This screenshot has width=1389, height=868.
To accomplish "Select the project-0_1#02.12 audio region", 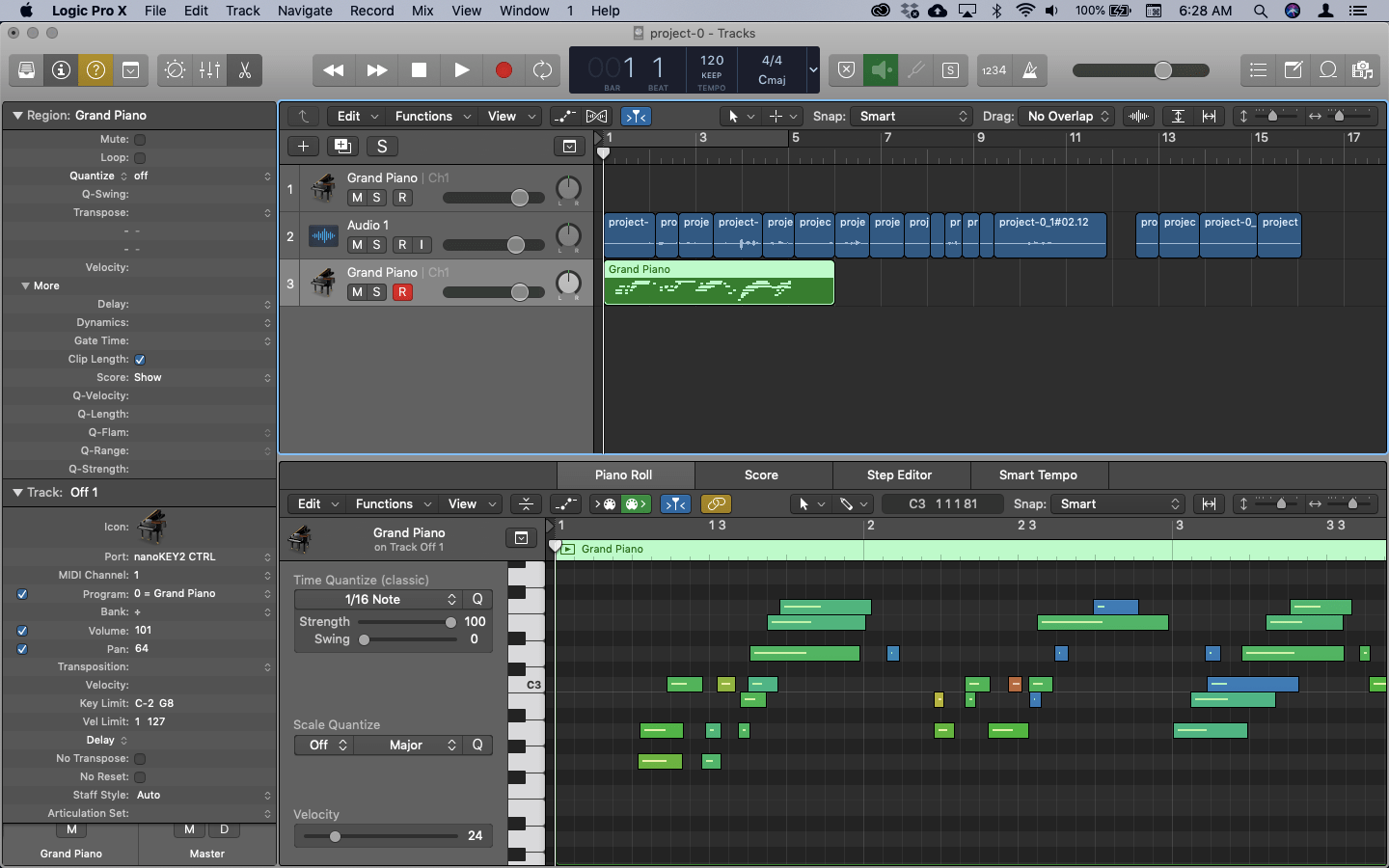I will [x=1050, y=234].
